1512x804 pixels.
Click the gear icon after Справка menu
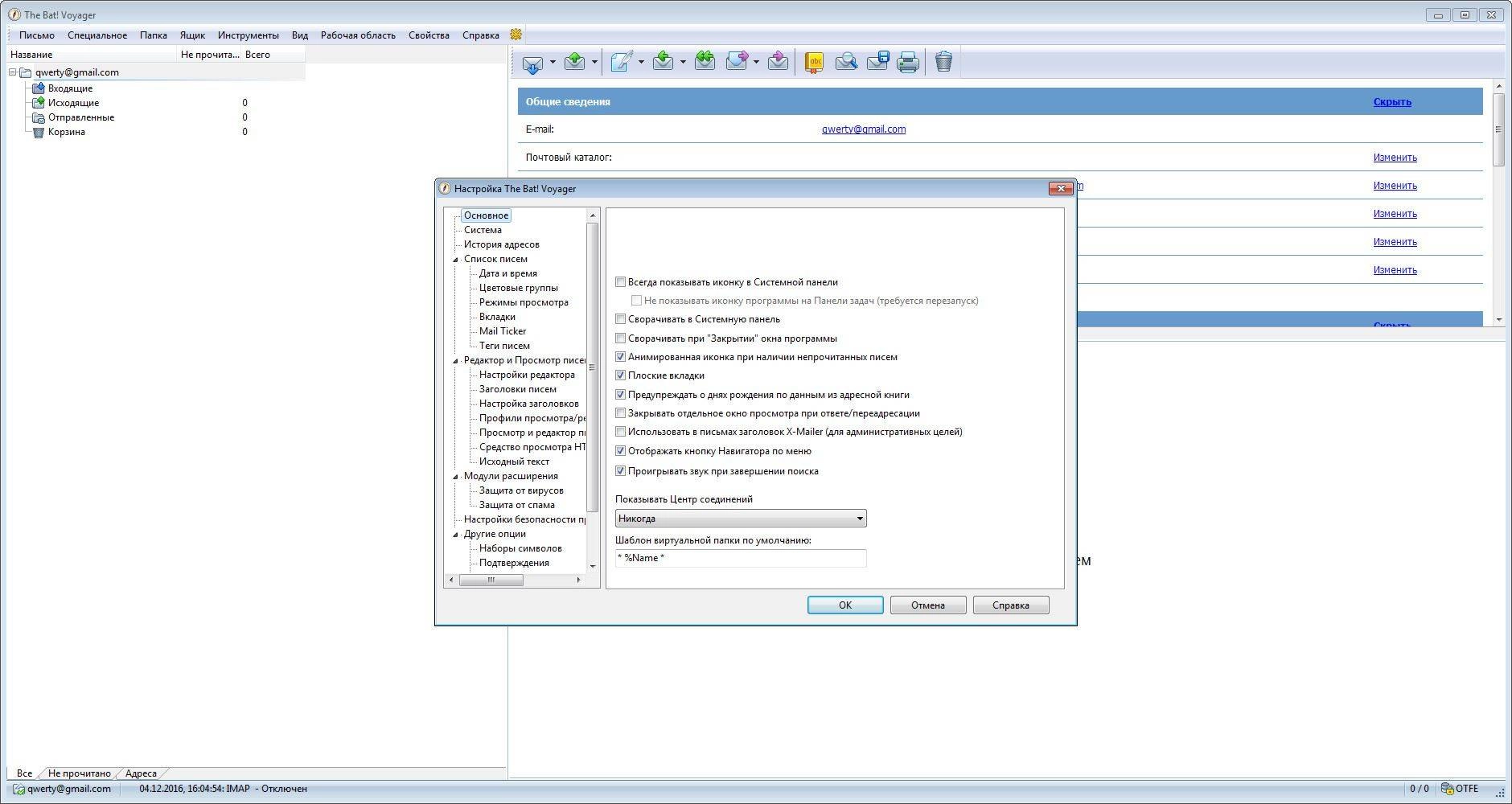[x=516, y=35]
